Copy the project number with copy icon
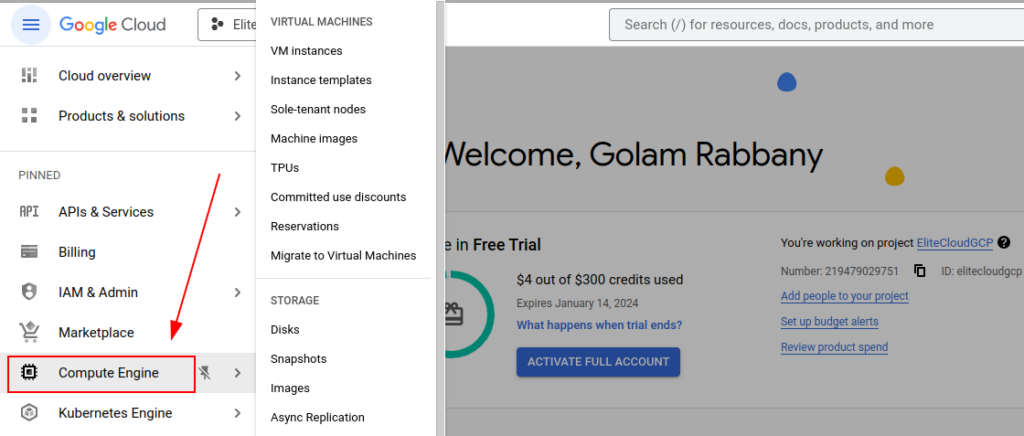 click(x=919, y=271)
